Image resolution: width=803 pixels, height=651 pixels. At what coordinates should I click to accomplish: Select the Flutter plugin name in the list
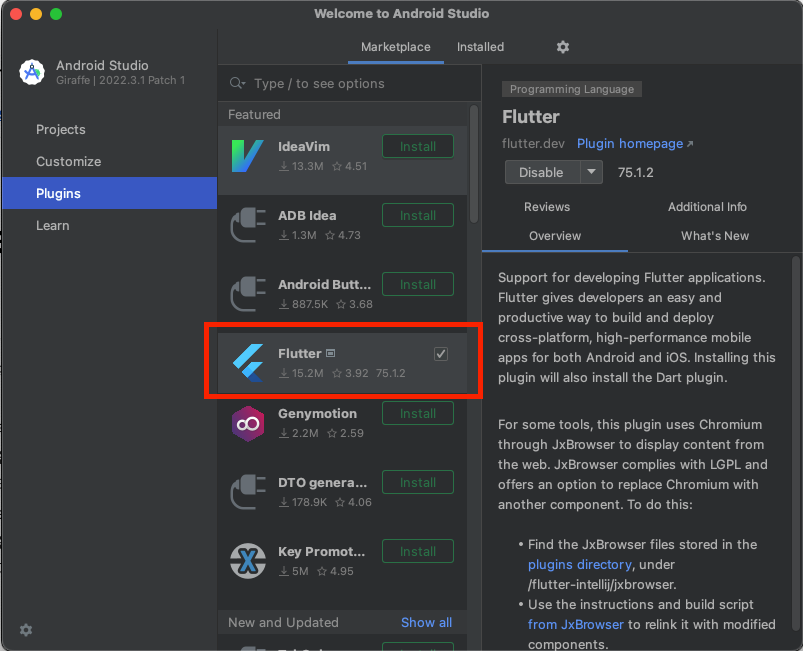(300, 353)
